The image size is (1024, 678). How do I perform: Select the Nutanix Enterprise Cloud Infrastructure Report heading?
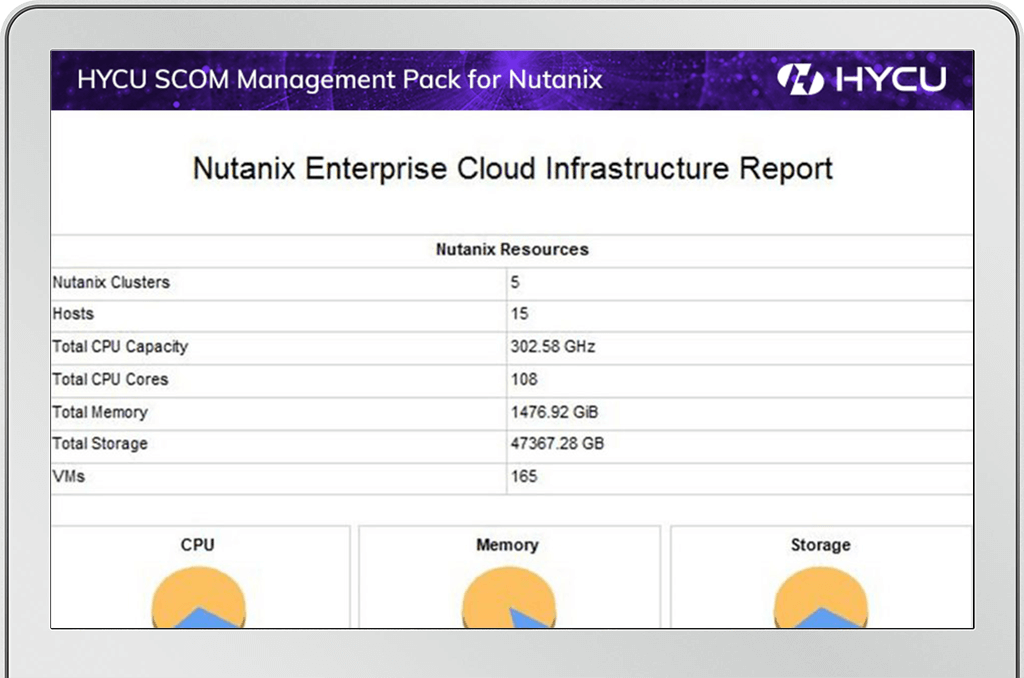(x=513, y=169)
